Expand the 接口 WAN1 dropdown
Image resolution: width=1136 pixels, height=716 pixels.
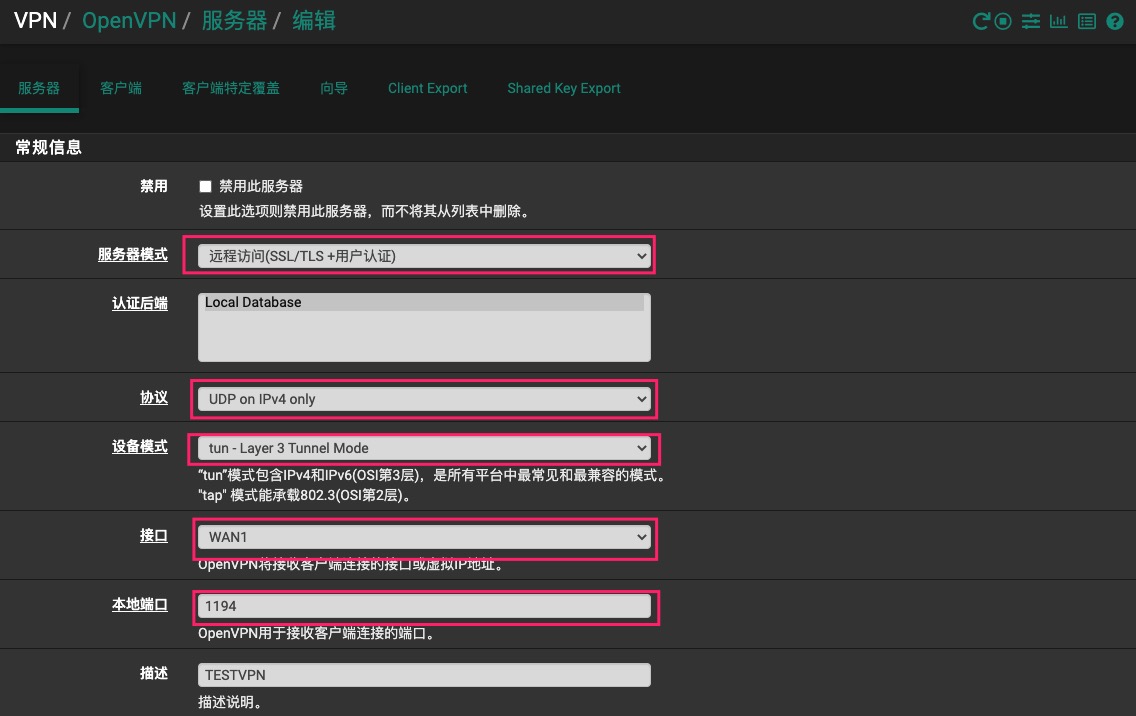click(424, 537)
